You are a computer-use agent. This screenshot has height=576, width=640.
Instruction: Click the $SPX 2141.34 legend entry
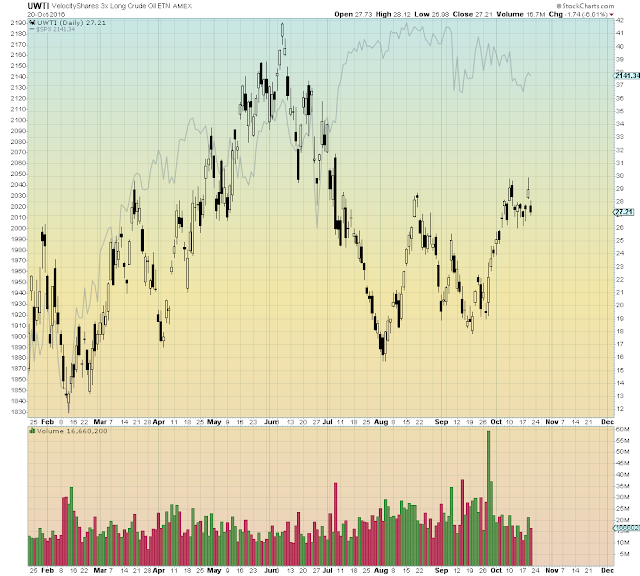(x=56, y=29)
